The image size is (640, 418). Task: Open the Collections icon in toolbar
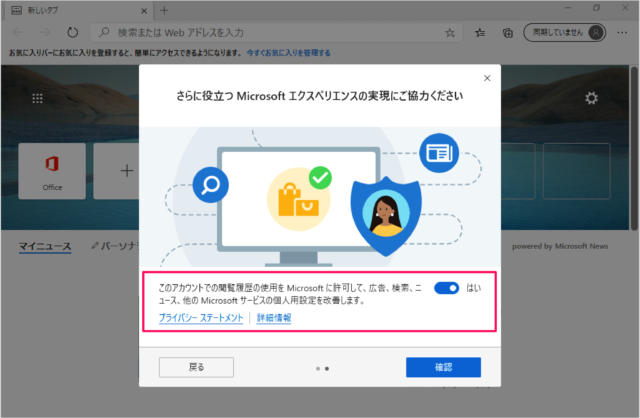click(507, 33)
